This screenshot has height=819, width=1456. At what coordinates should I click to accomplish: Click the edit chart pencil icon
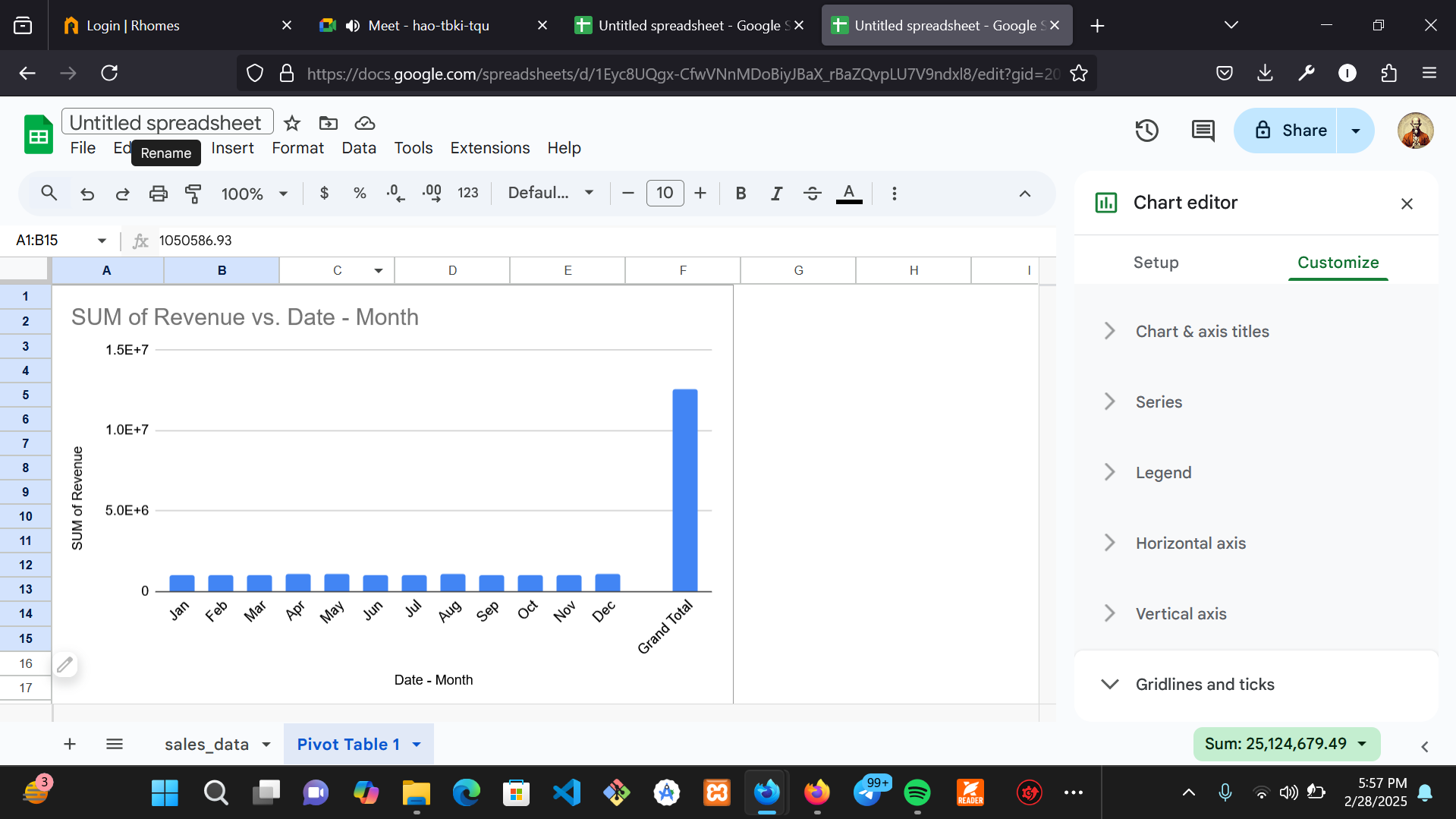[65, 665]
